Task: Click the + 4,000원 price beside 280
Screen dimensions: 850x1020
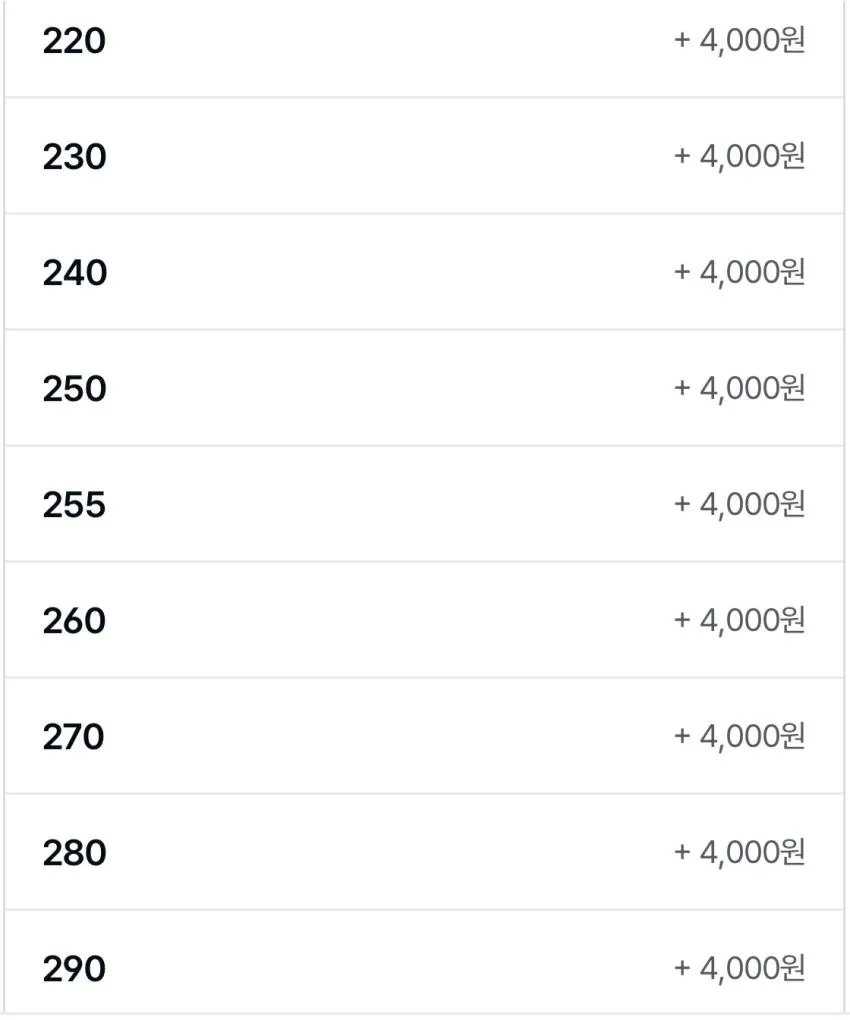Action: point(739,853)
